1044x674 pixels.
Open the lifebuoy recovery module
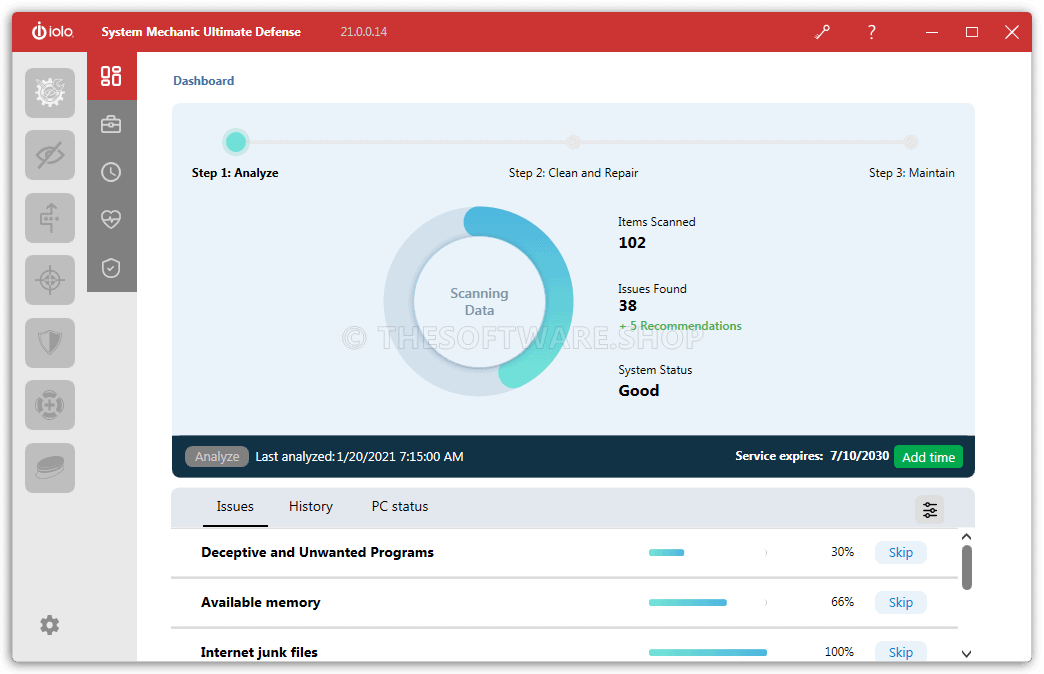point(50,405)
